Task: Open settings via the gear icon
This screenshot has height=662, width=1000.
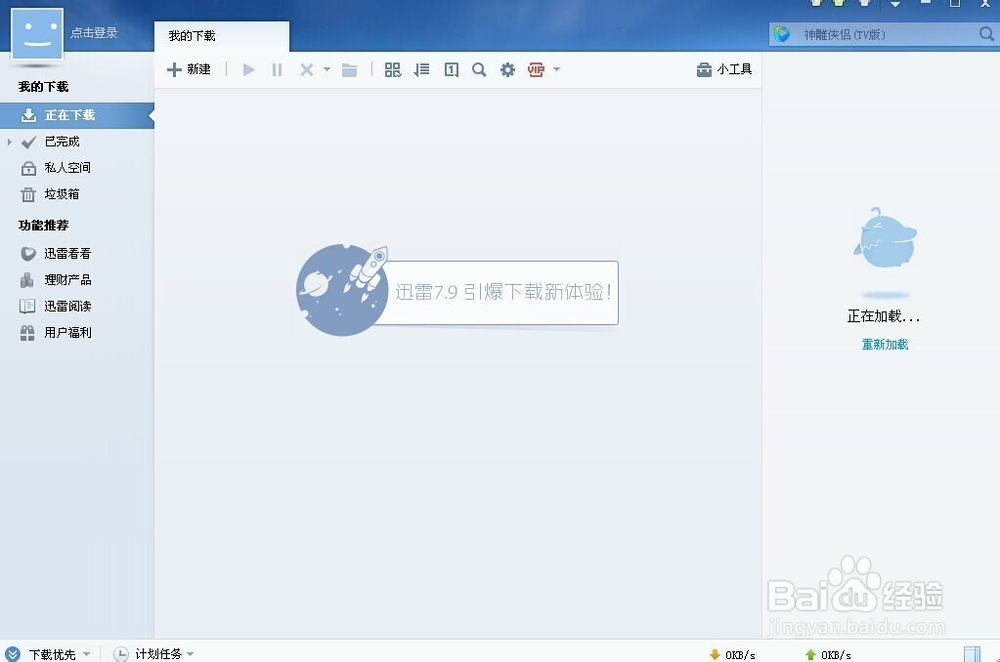Action: (x=507, y=69)
